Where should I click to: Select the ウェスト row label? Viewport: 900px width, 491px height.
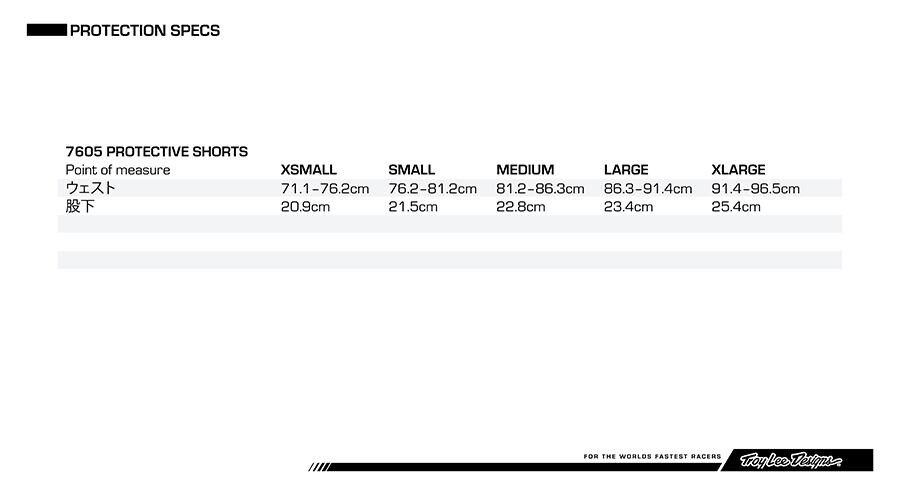(x=91, y=188)
